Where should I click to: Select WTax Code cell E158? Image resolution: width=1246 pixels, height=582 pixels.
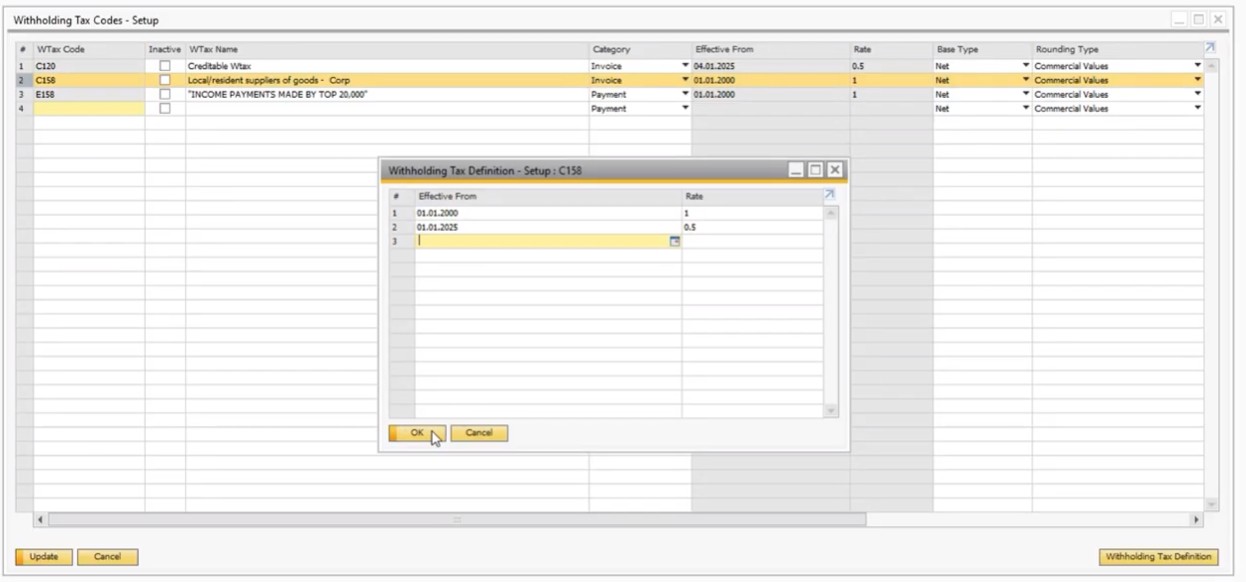tap(89, 94)
